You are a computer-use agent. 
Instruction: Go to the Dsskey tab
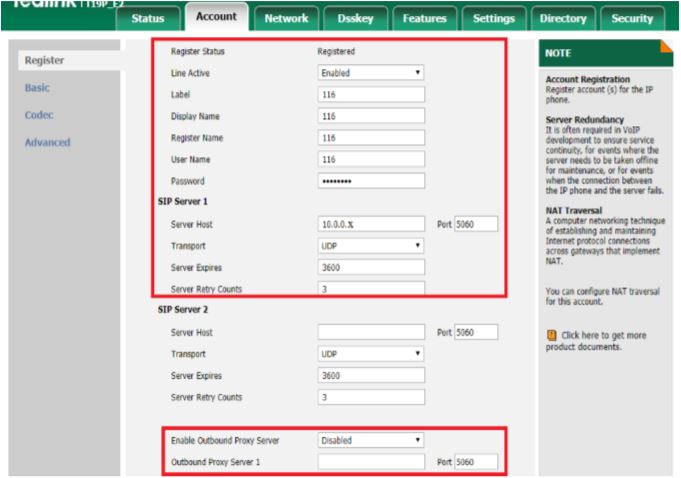[353, 19]
